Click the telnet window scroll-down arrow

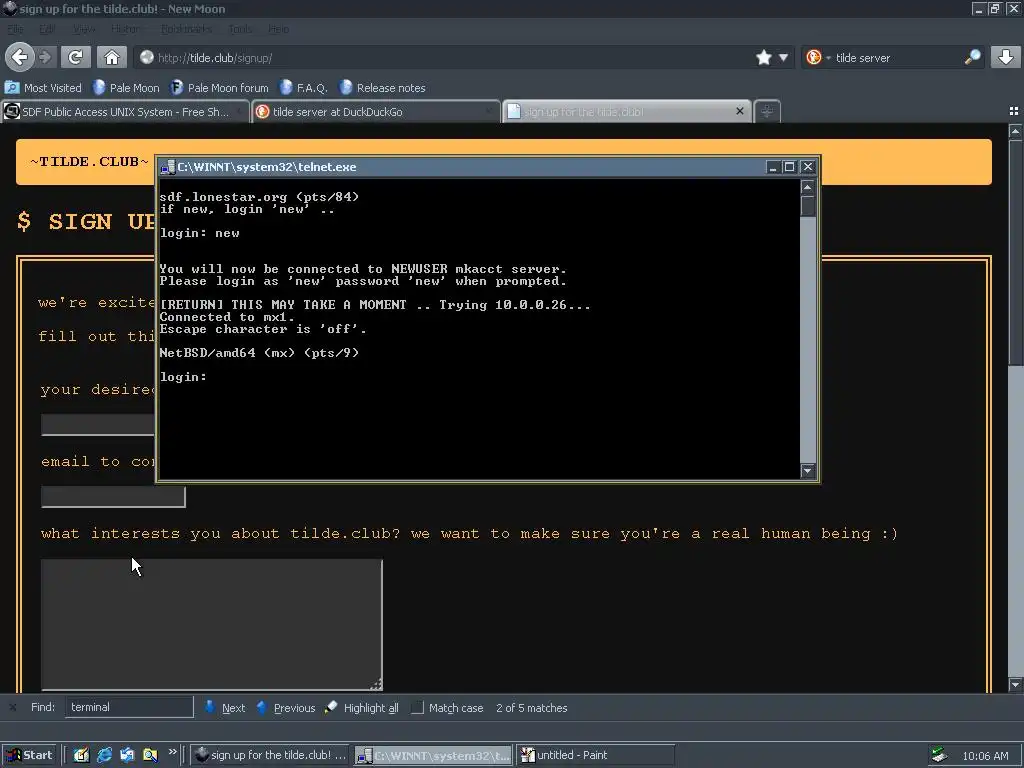click(808, 471)
